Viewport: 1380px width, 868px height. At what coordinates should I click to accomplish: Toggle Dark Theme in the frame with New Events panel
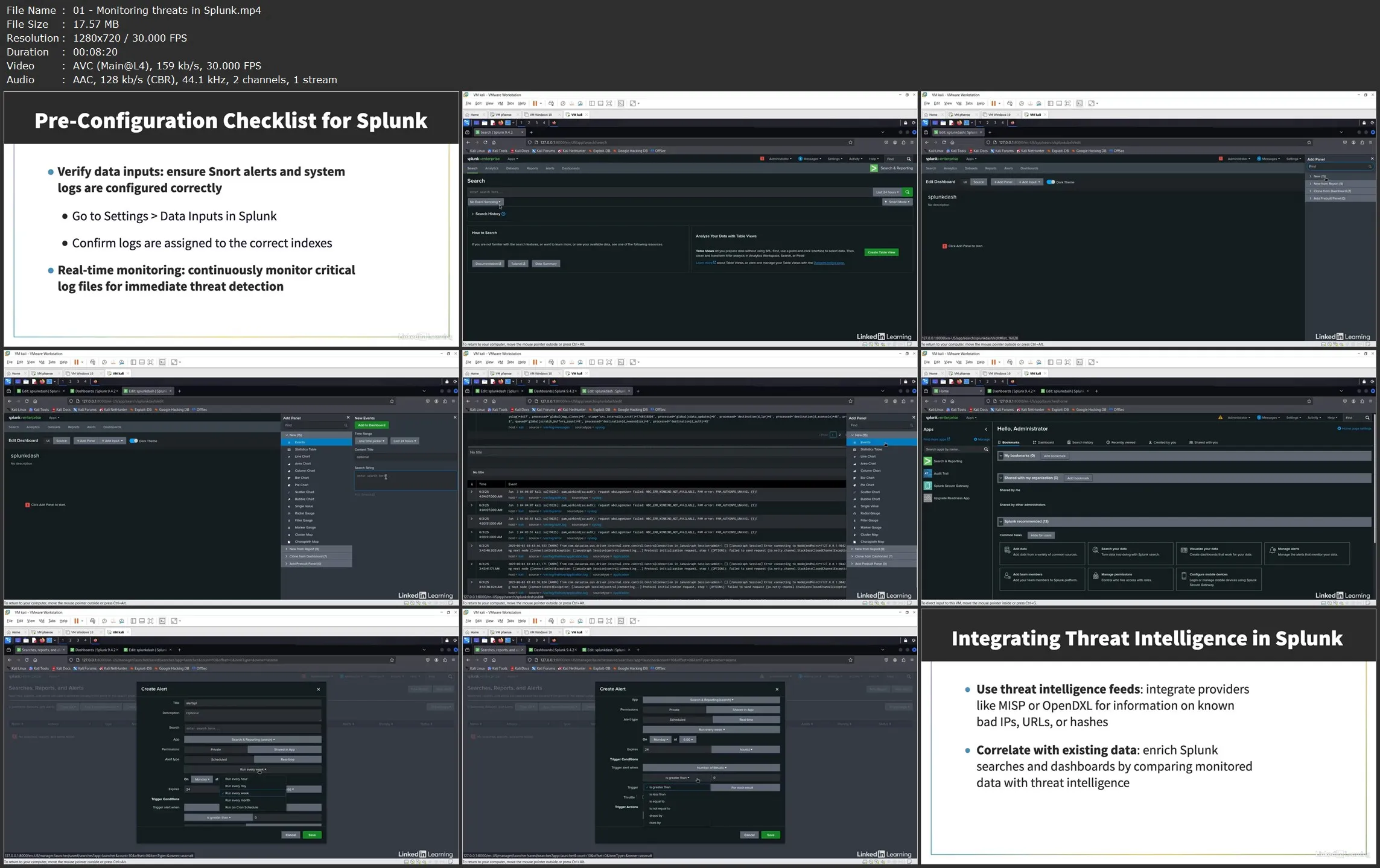click(133, 441)
